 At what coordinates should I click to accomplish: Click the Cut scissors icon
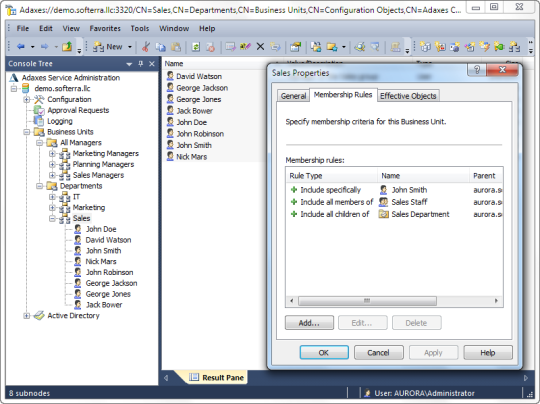tap(146, 46)
